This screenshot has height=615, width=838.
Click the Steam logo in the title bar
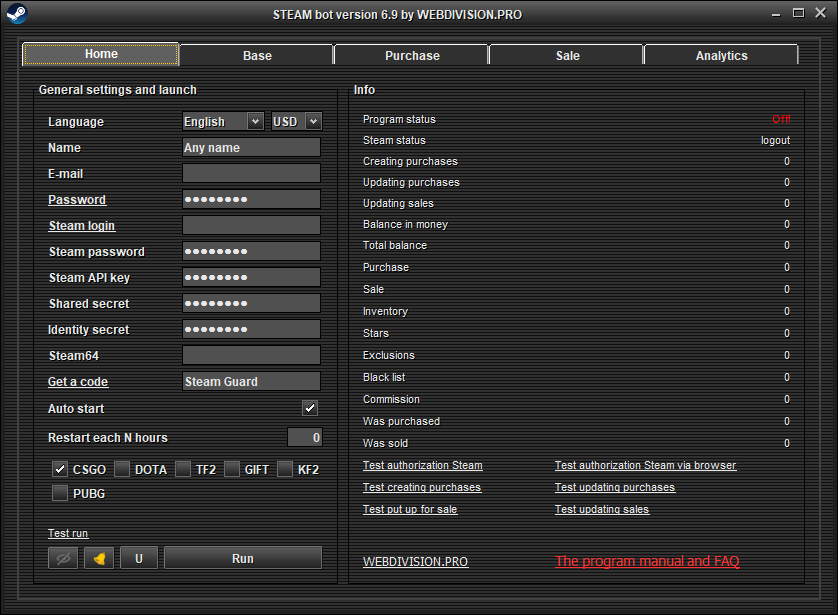pos(16,14)
